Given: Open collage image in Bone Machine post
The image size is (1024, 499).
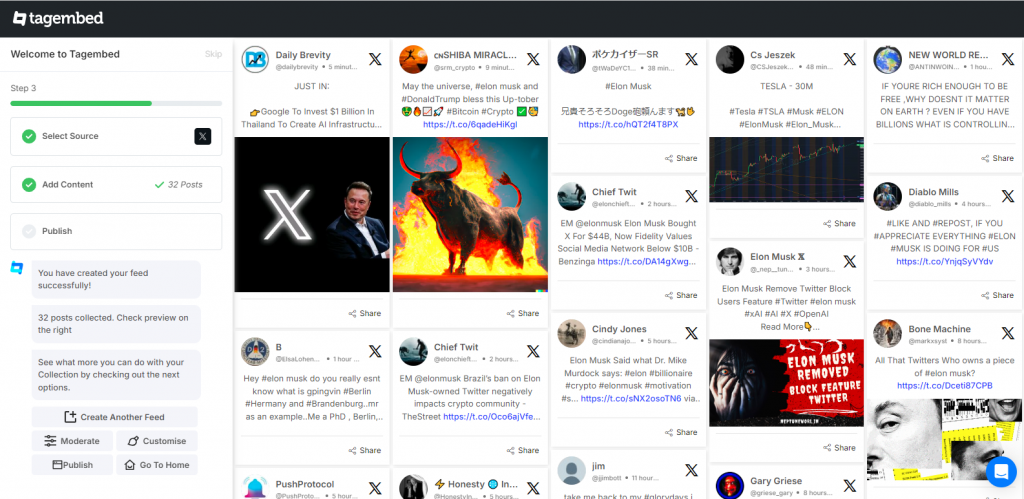Looking at the screenshot, I should tap(944, 440).
